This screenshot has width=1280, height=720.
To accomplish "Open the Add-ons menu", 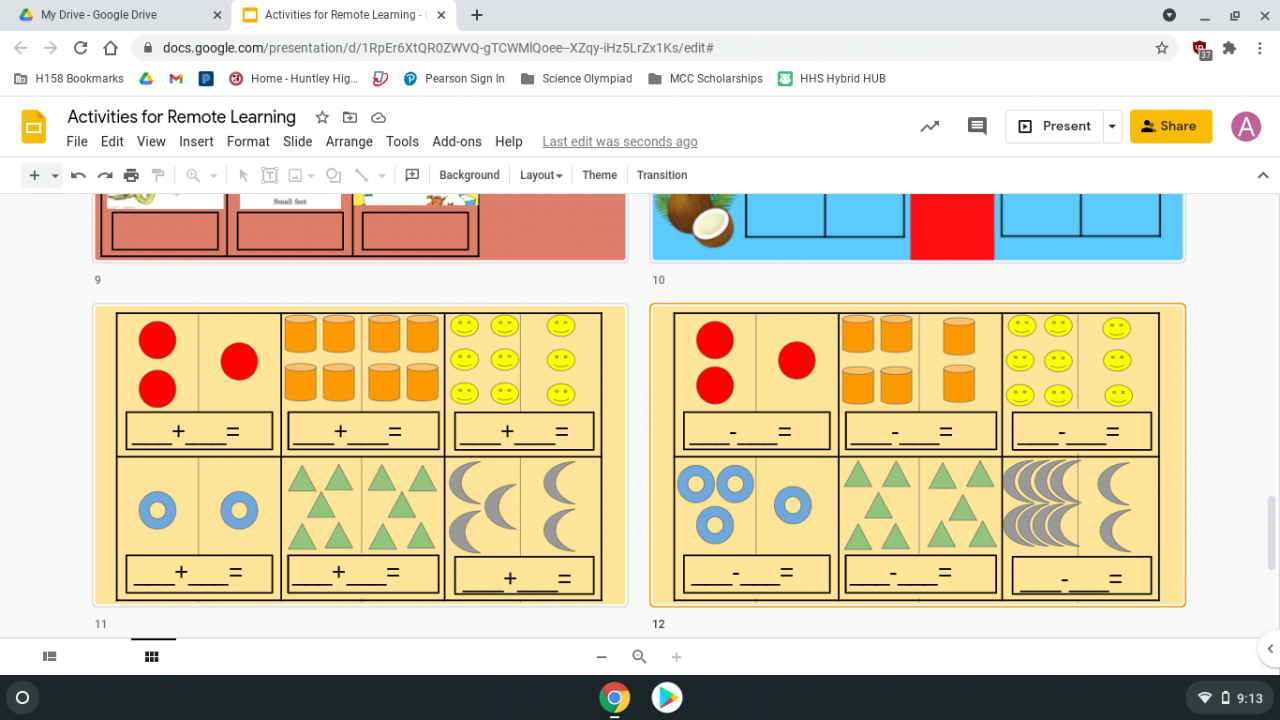I will (x=457, y=141).
